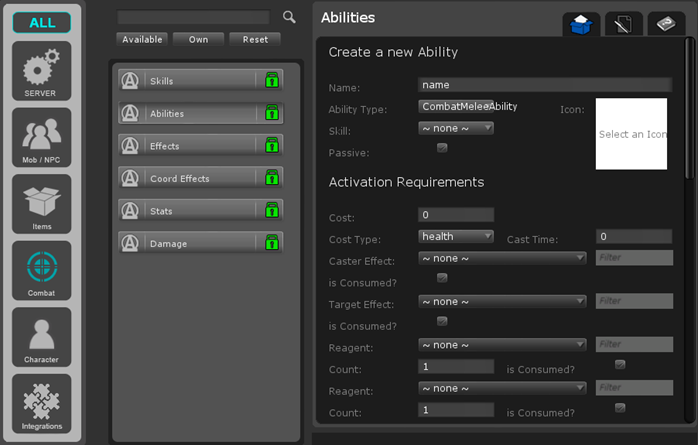Toggle Target Effect is Consumed checkbox
Image resolution: width=698 pixels, height=445 pixels.
point(442,322)
